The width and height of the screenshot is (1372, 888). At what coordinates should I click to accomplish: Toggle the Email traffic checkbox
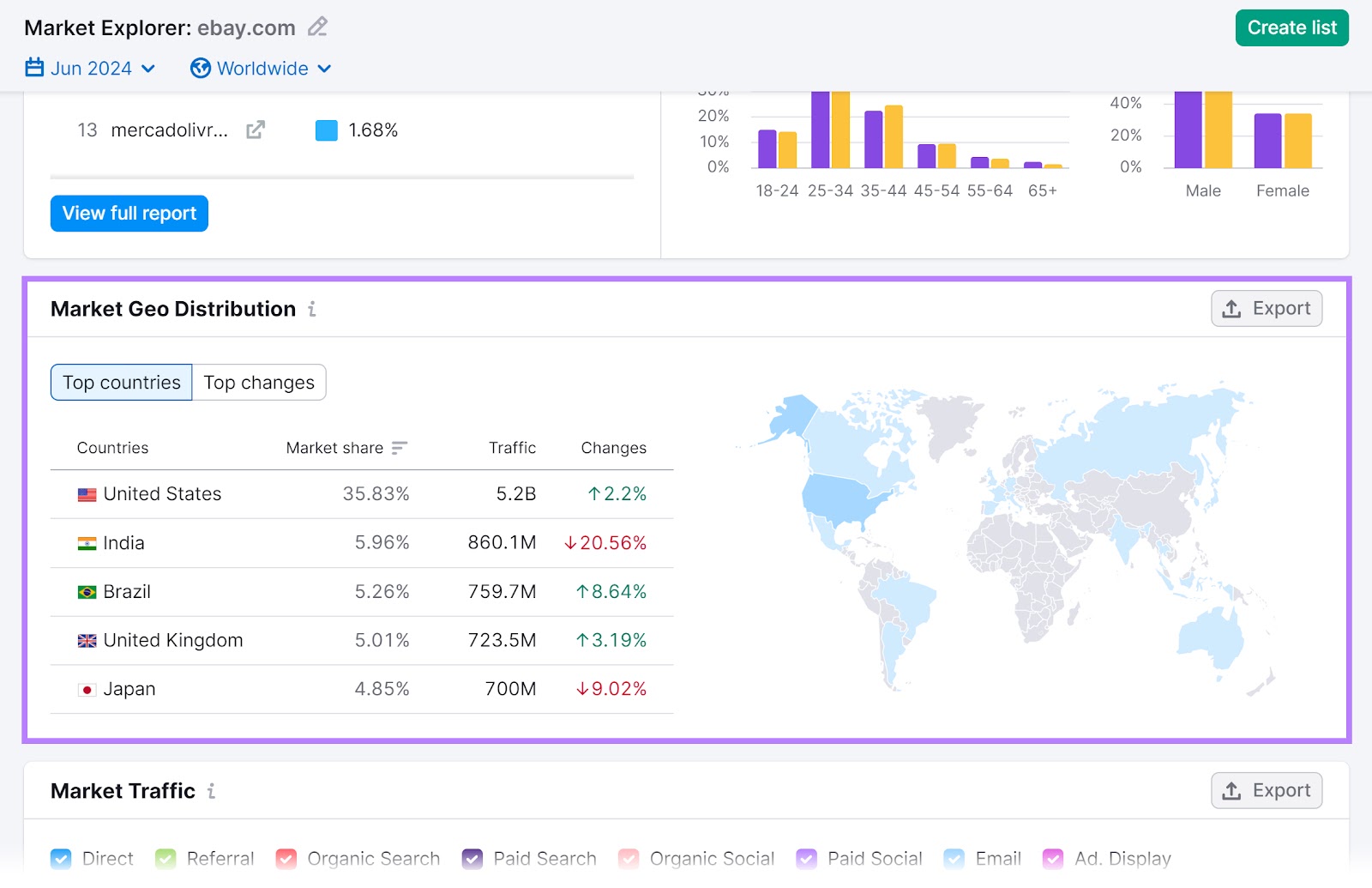(x=954, y=859)
